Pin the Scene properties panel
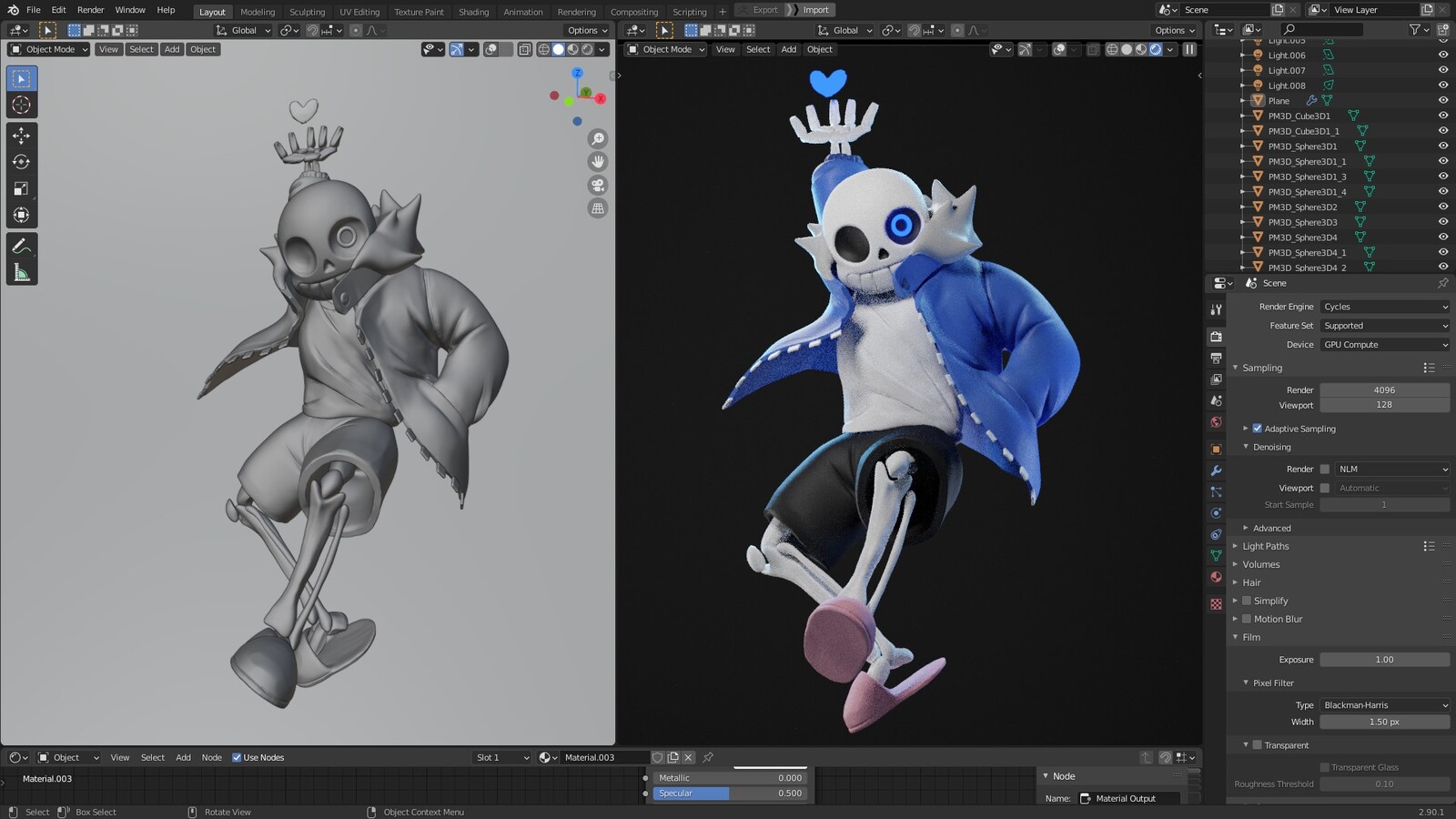1456x819 pixels. click(x=1442, y=283)
